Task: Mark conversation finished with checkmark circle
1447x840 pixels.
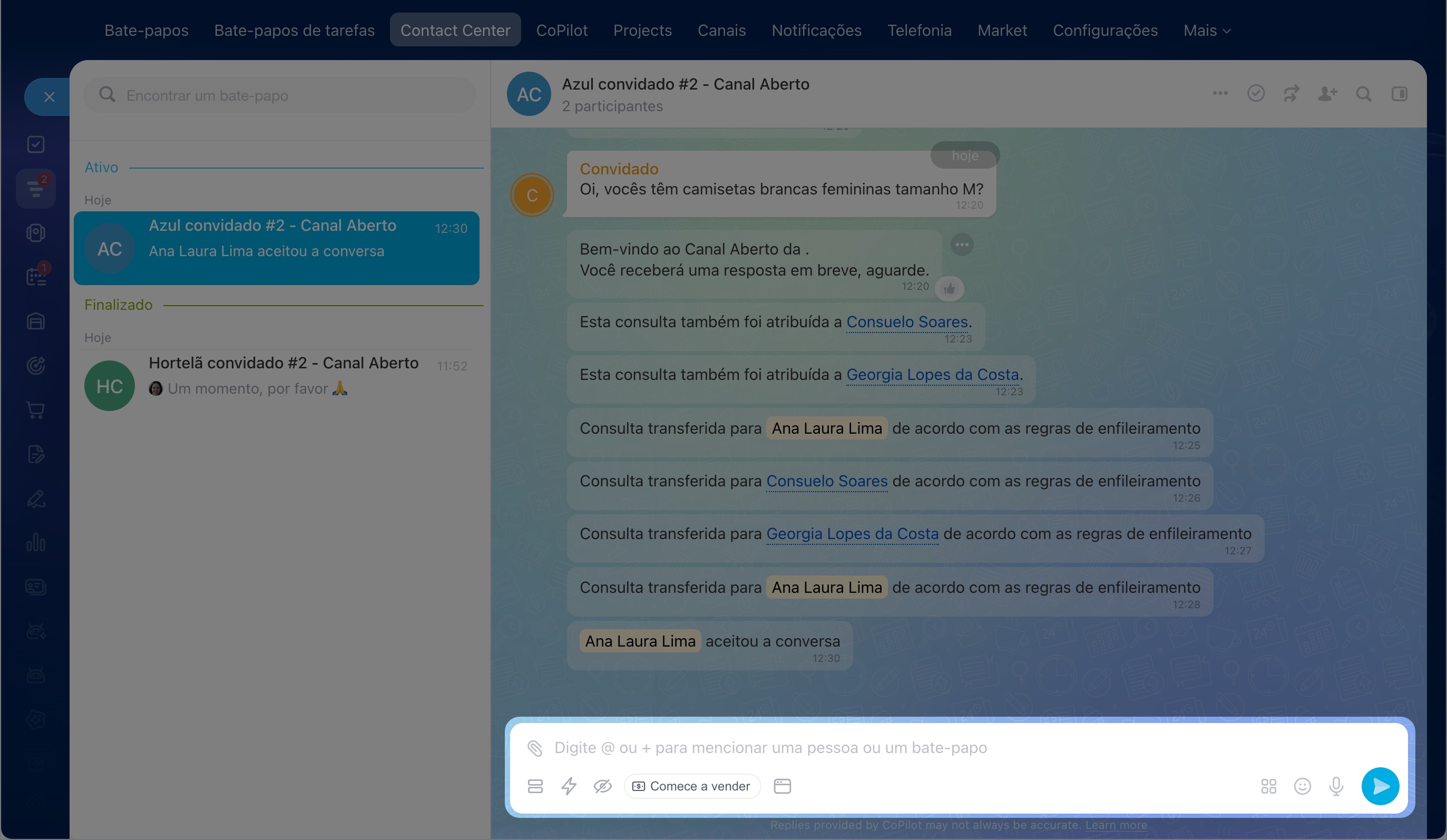Action: click(1256, 94)
